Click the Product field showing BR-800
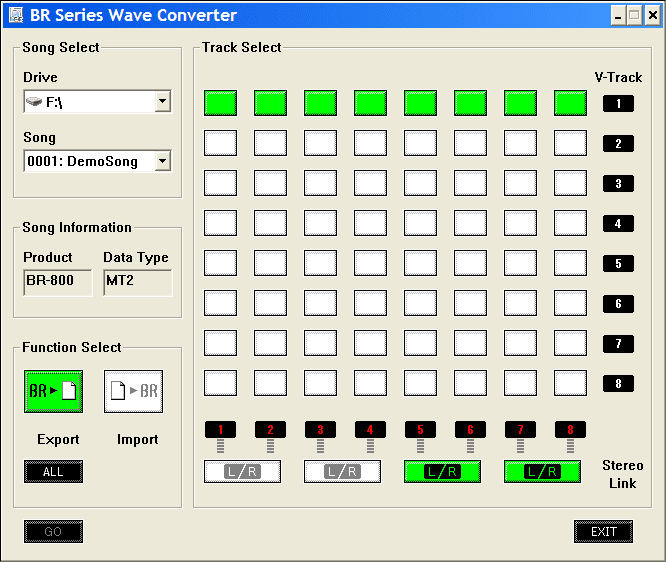Image resolution: width=666 pixels, height=562 pixels. point(58,282)
